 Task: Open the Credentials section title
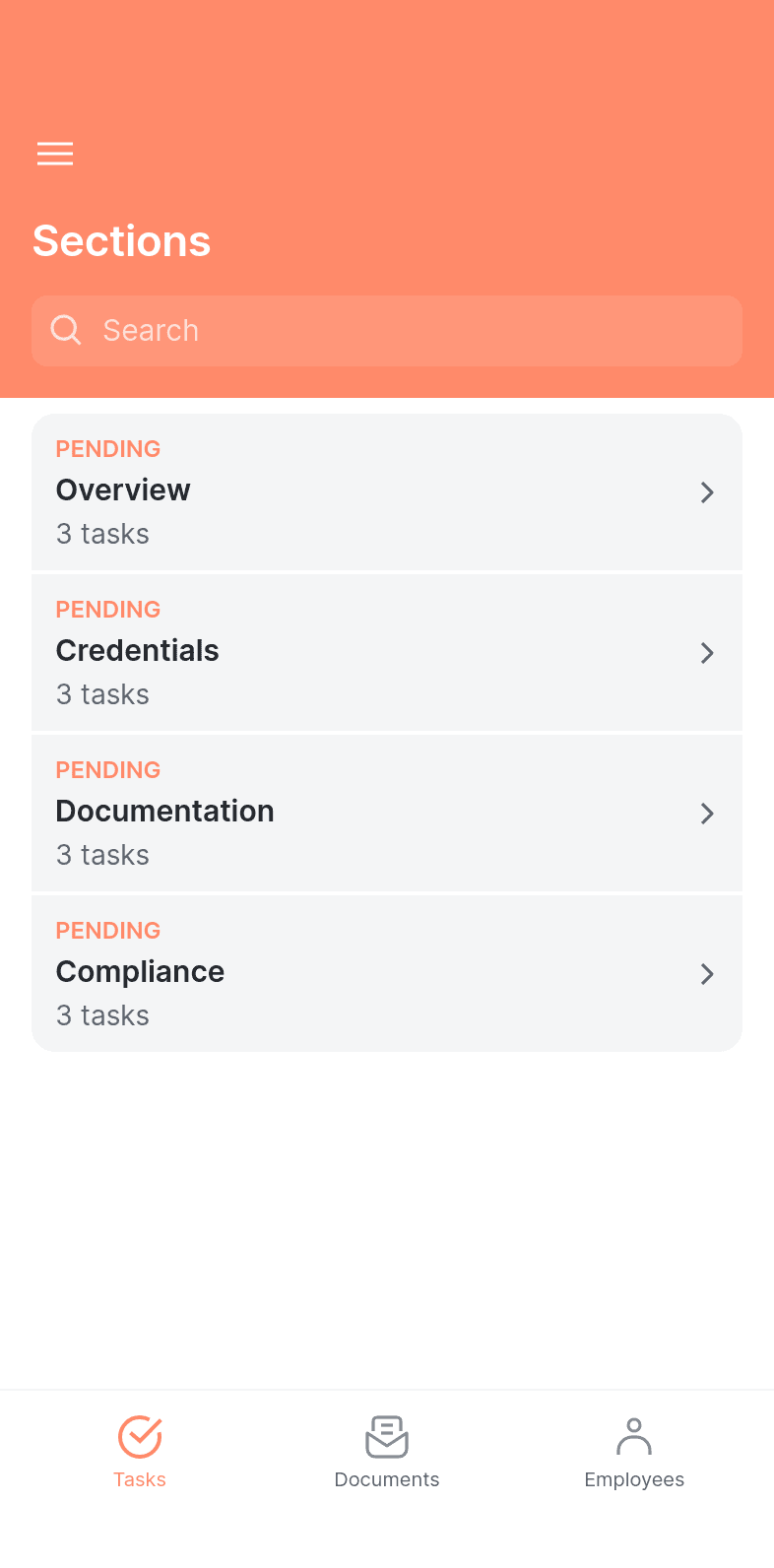[x=138, y=650]
